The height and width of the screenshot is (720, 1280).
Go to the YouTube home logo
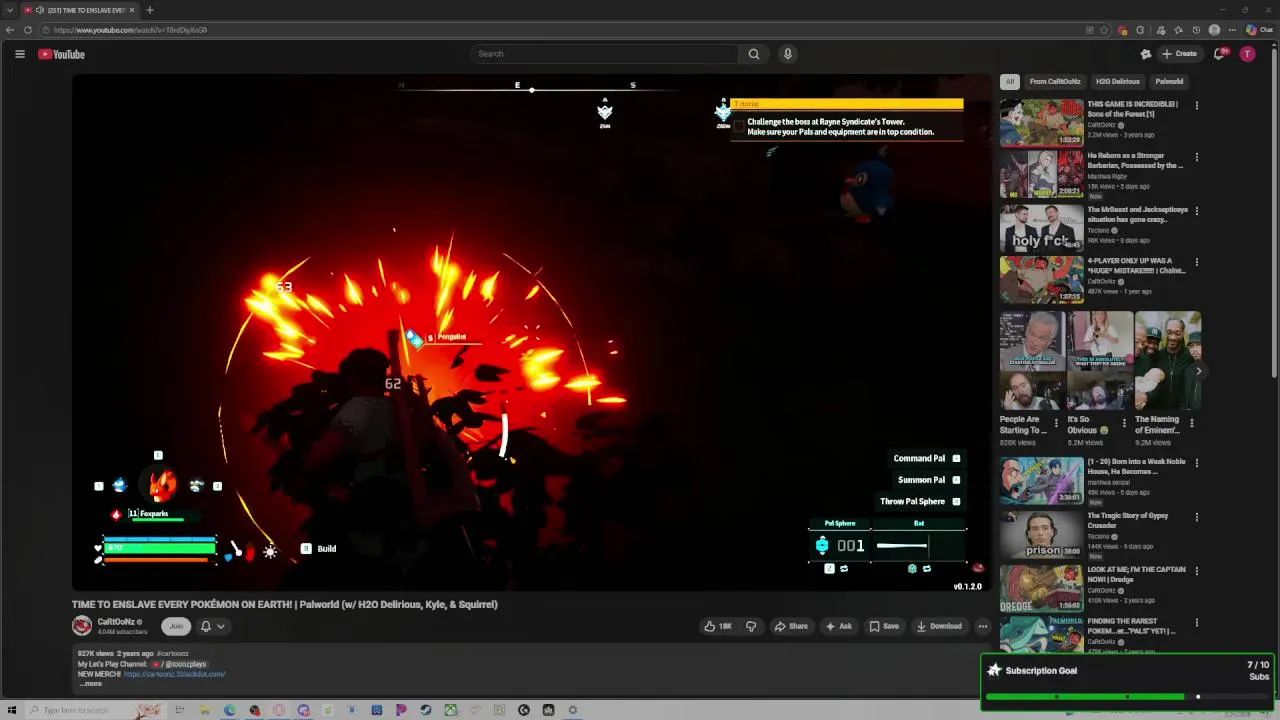click(x=62, y=54)
